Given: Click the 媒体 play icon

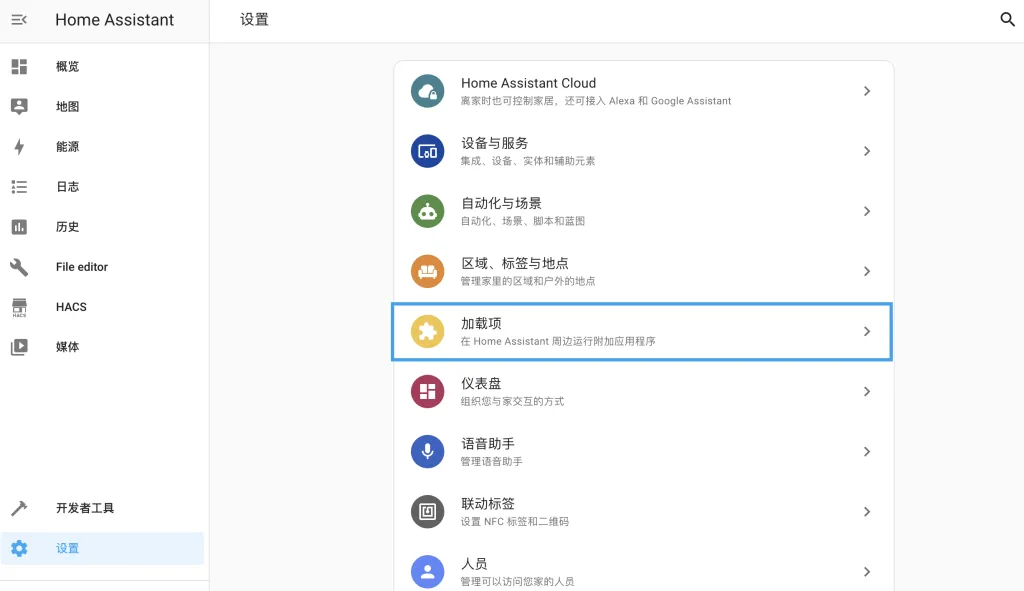Looking at the screenshot, I should [x=20, y=347].
